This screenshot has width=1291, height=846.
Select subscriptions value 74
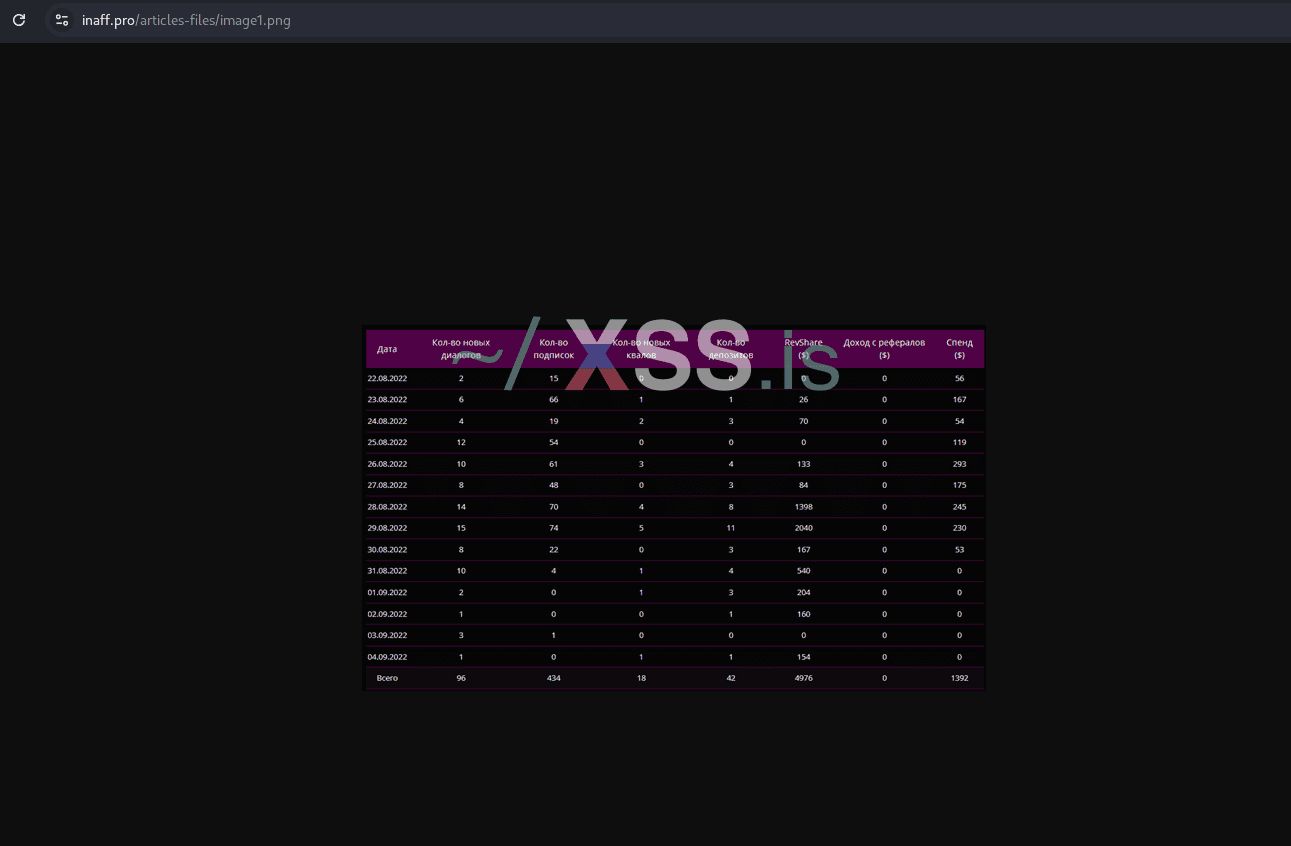coord(553,529)
